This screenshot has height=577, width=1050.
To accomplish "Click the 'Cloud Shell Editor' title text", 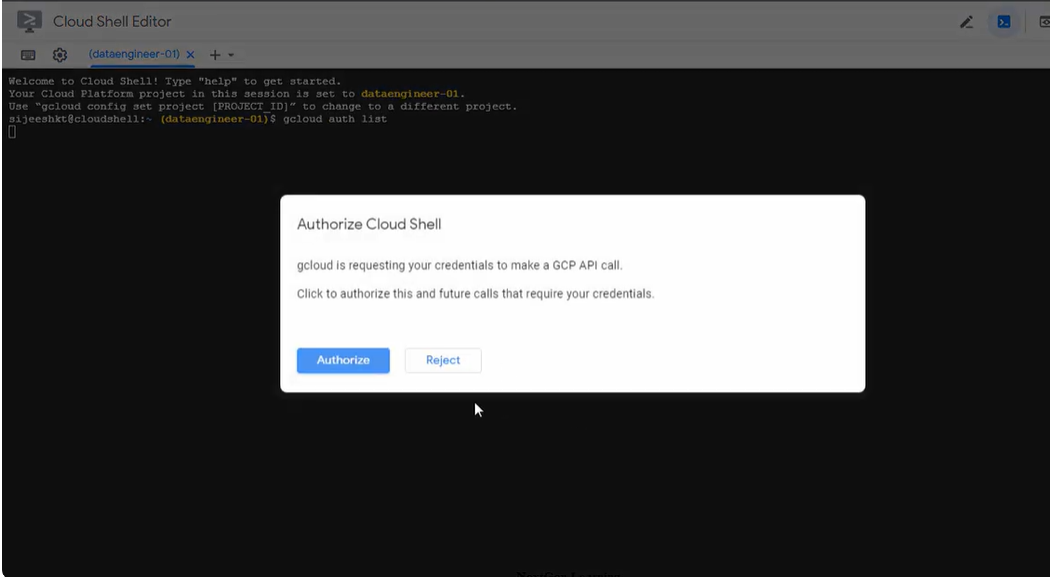I will point(112,21).
